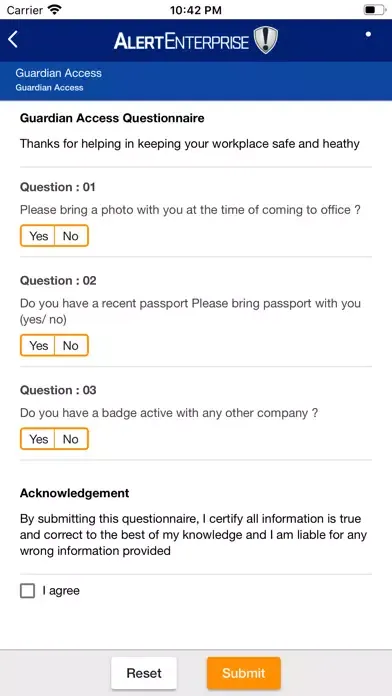Click the Guardian Access Questionnaire heading
Image resolution: width=392 pixels, height=696 pixels.
coord(112,118)
